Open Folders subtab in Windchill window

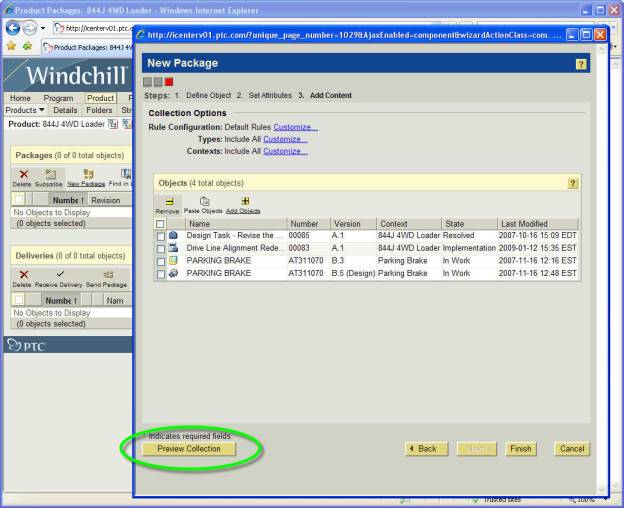pos(99,110)
